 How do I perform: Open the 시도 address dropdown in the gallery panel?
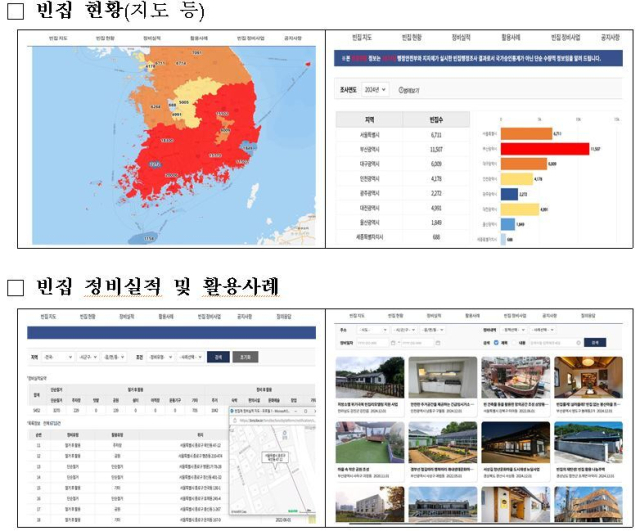pyautogui.click(x=372, y=330)
